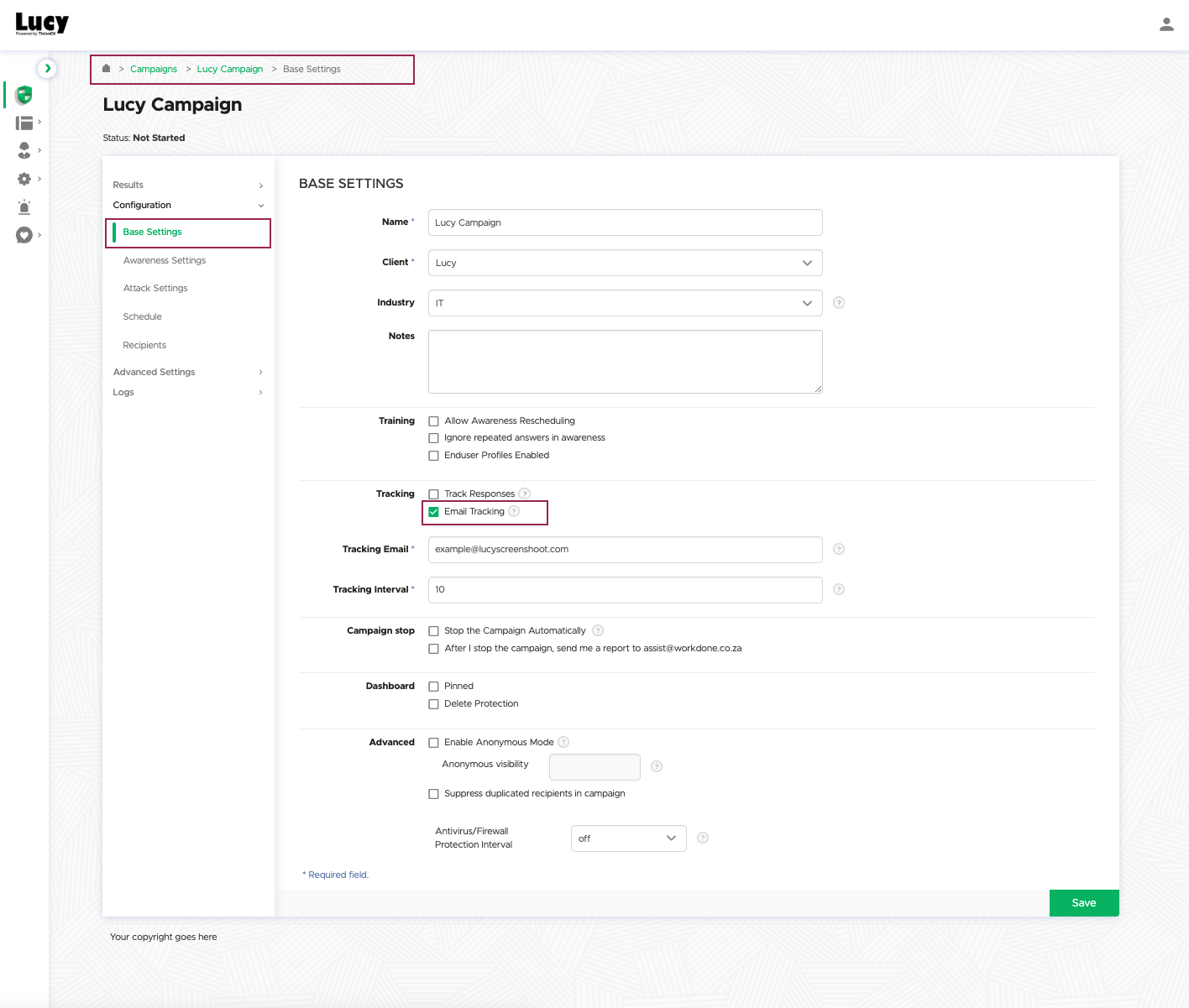The width and height of the screenshot is (1189, 1008).
Task: Collapse the Configuration section
Action: point(188,205)
